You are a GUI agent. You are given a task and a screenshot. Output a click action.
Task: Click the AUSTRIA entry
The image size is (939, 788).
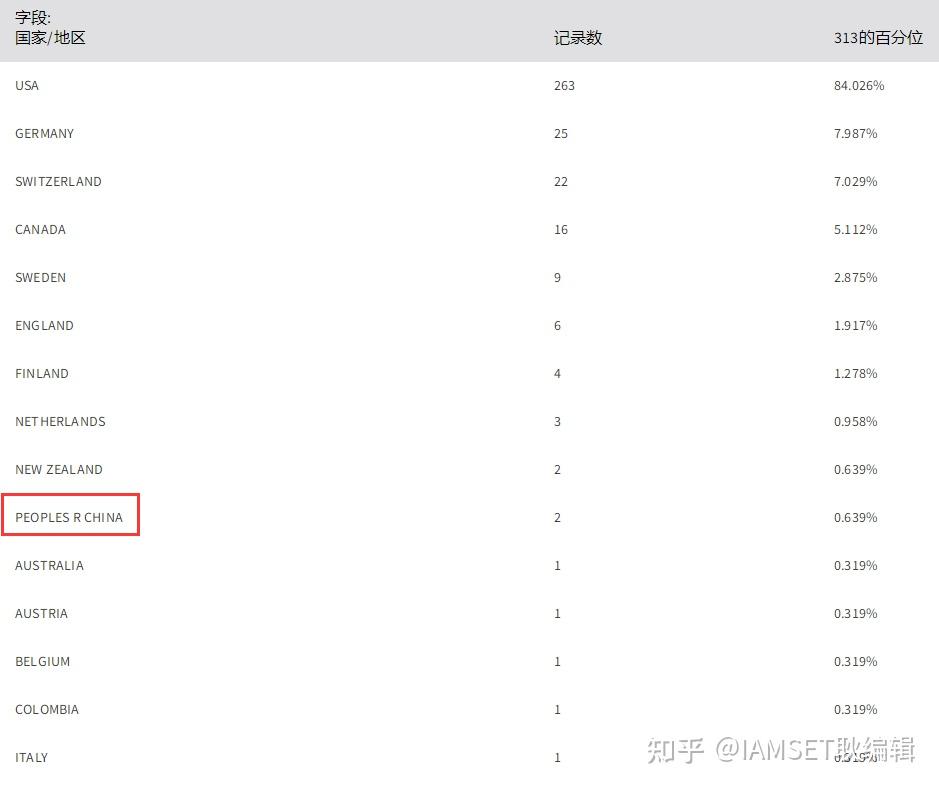click(41, 614)
